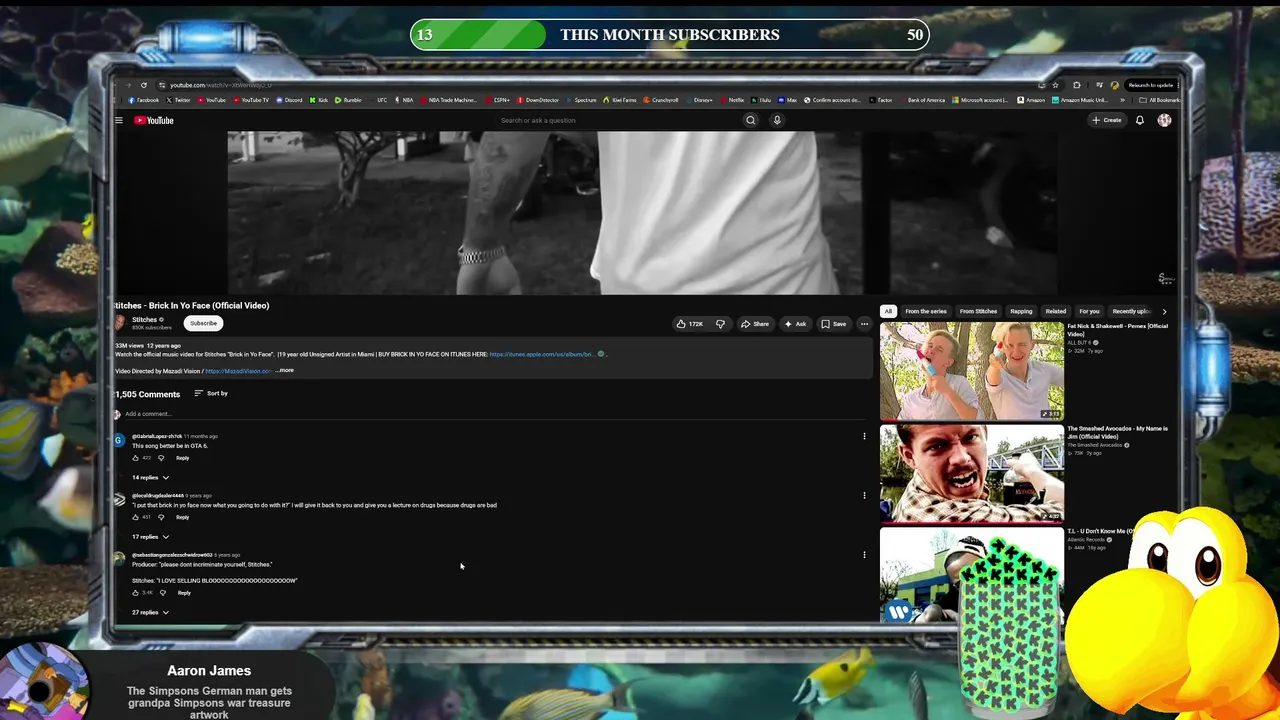Reply to the localdrugdealer4446 comment
Screen dimensions: 1280x720
click(182, 517)
